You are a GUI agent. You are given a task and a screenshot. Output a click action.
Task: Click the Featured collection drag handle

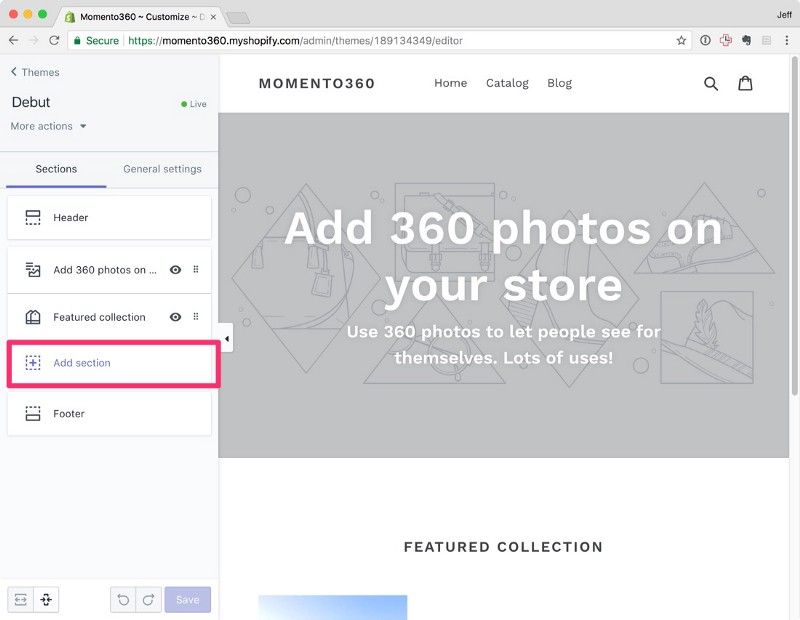coord(196,316)
